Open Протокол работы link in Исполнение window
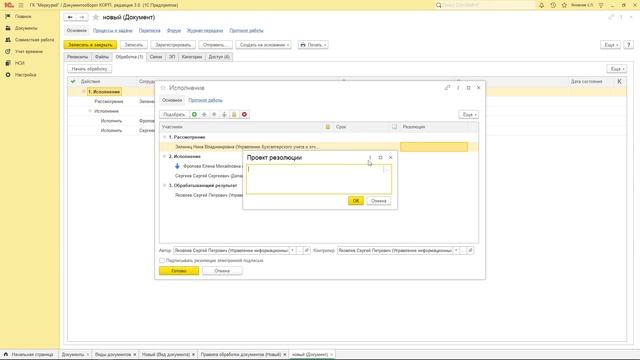The height and width of the screenshot is (360, 640). [205, 100]
